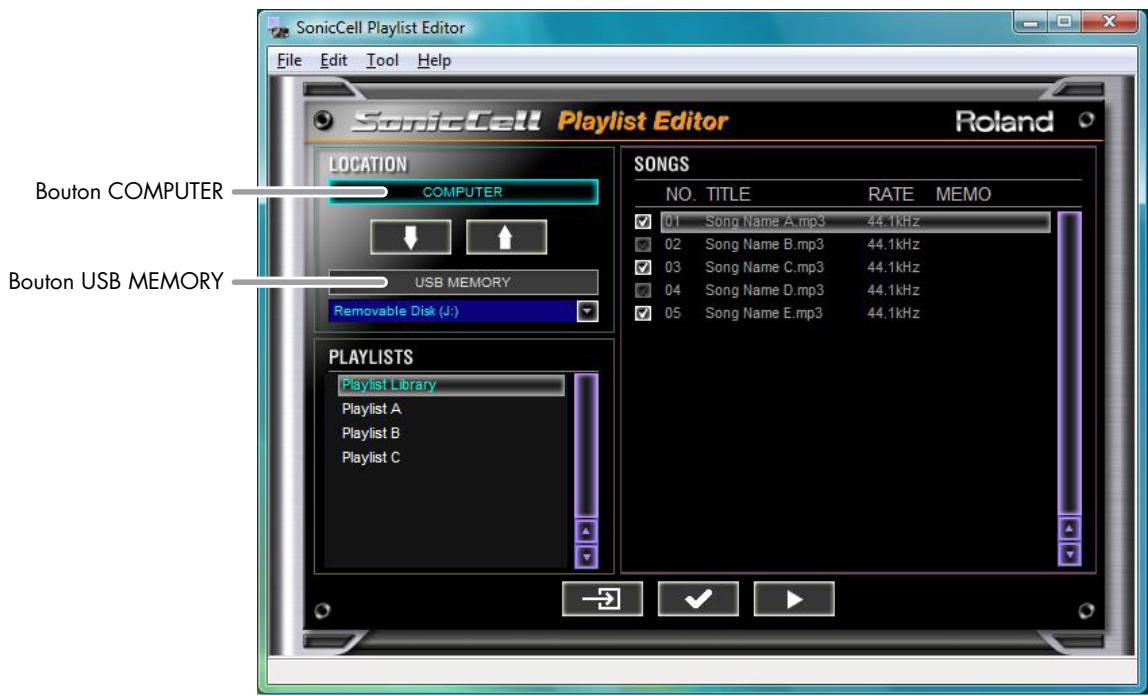The image size is (1148, 696).
Task: Click the USB MEMORY location button
Action: [463, 282]
